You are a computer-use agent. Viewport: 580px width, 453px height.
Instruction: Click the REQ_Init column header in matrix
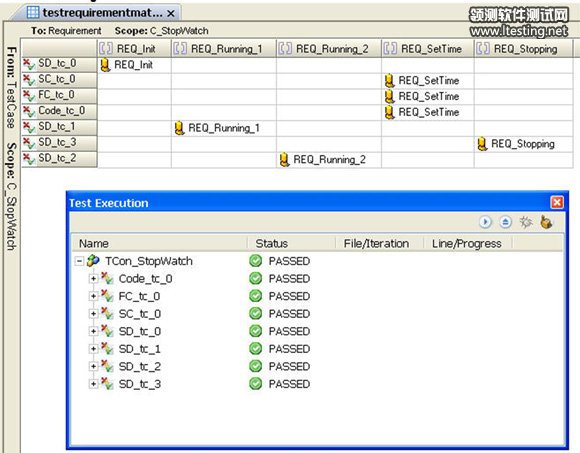click(x=134, y=48)
